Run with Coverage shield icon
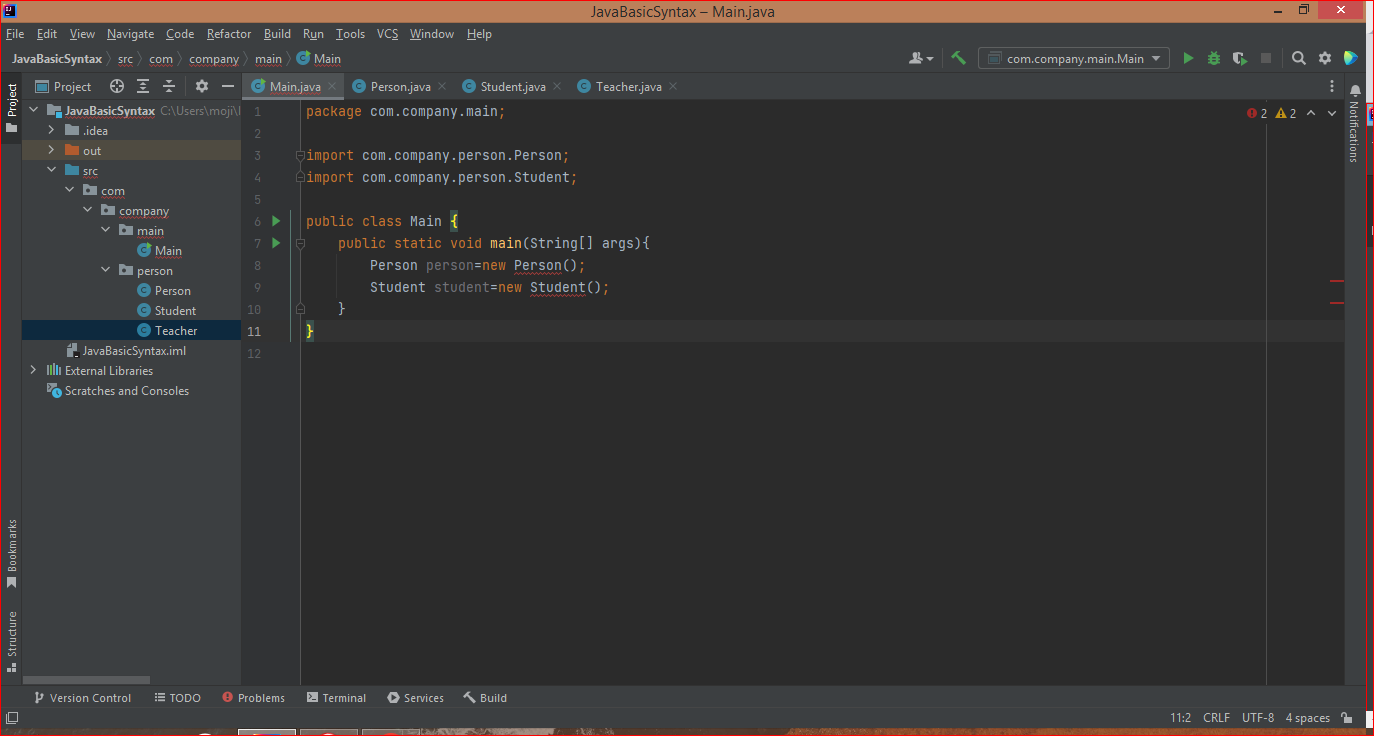The height and width of the screenshot is (736, 1374). coord(1240,58)
